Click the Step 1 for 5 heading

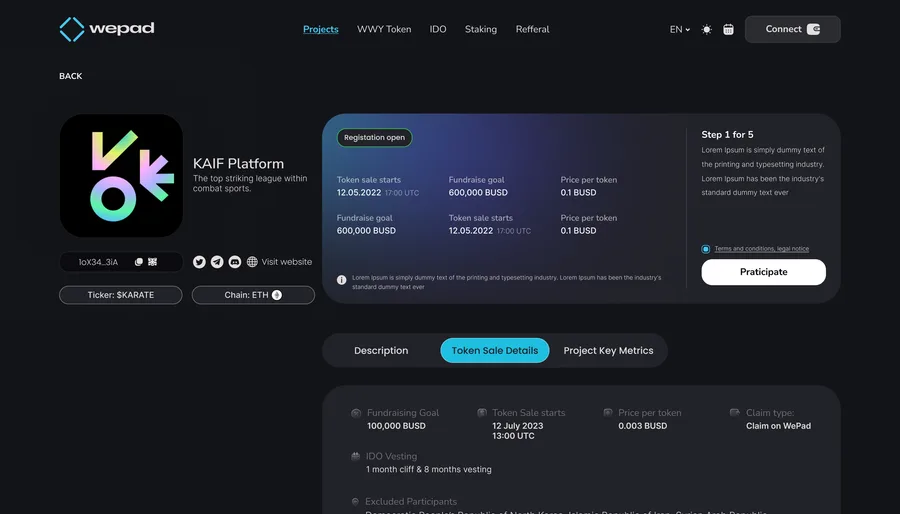point(727,134)
